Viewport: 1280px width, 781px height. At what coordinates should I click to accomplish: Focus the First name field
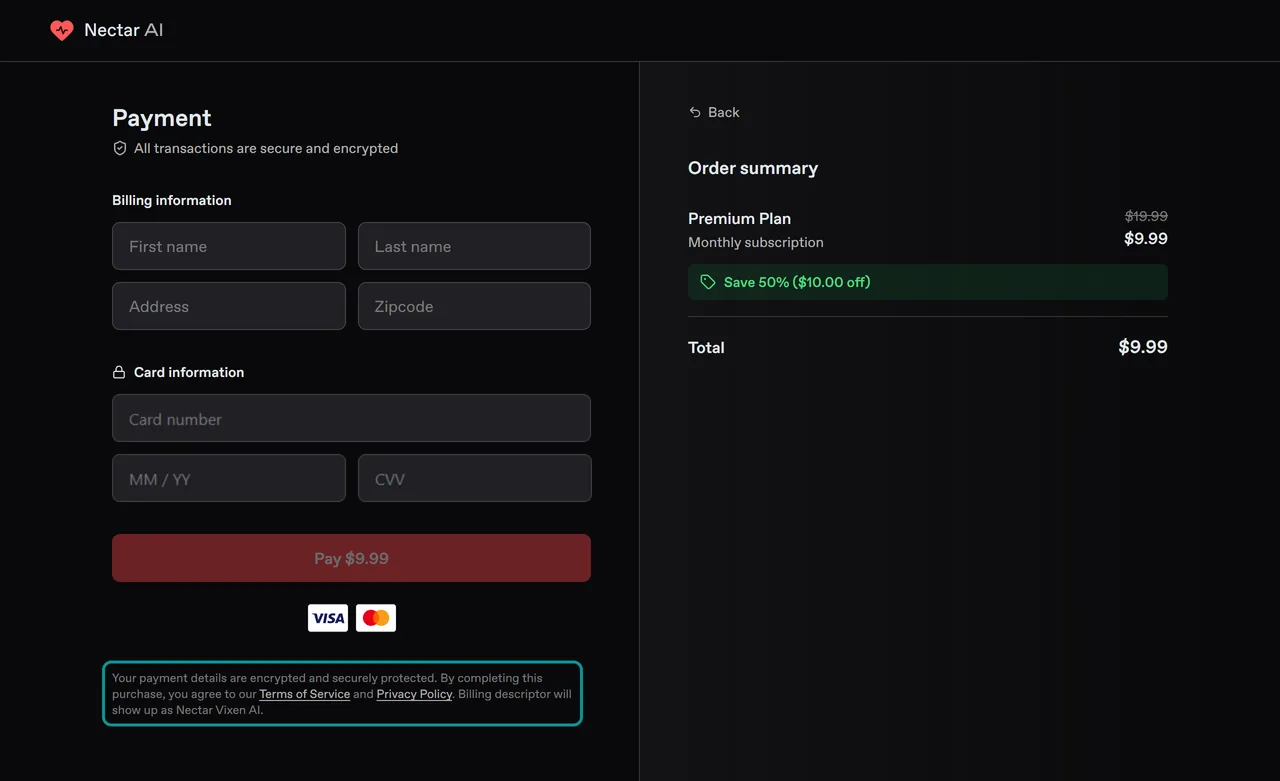point(229,246)
